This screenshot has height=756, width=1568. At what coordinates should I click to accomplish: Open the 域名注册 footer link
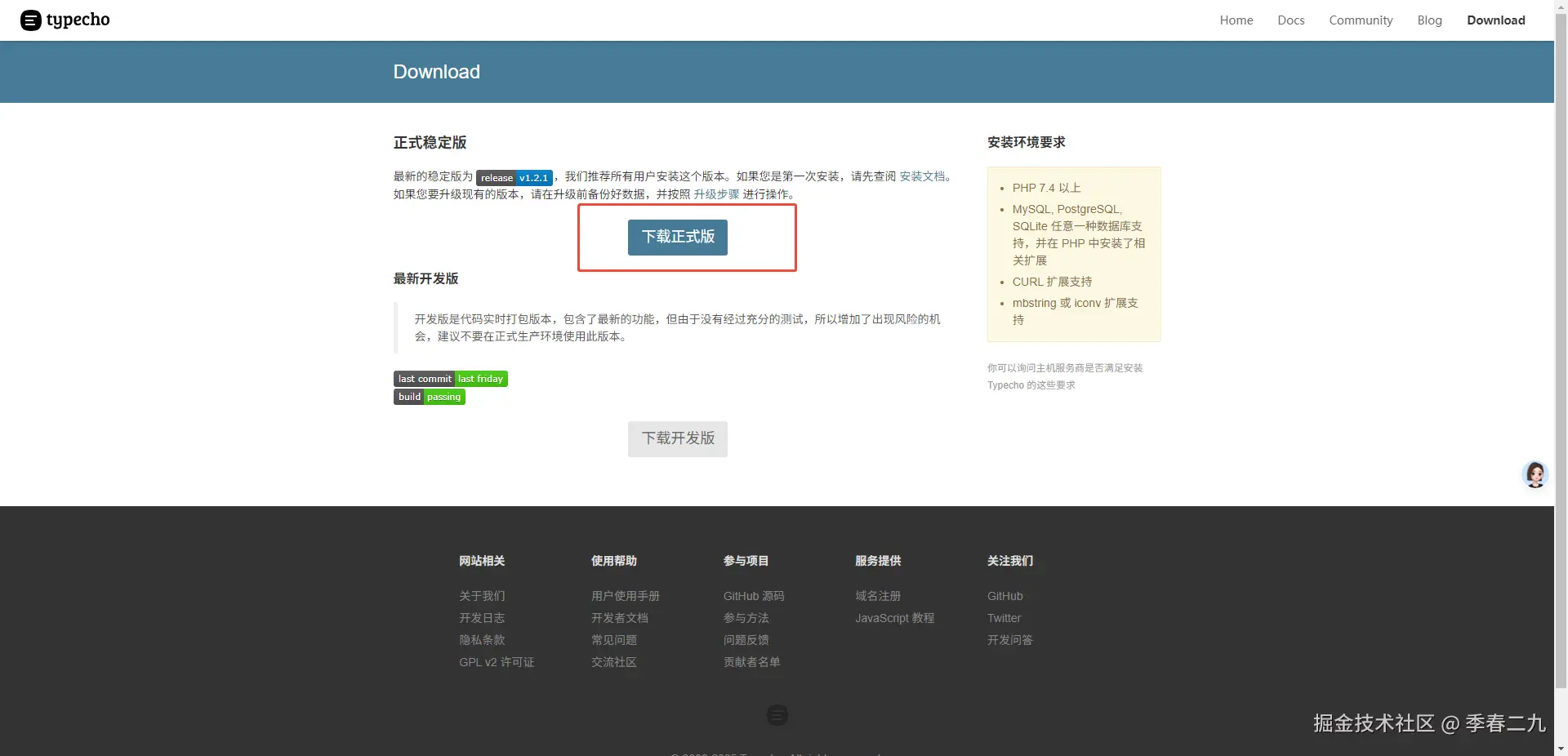(x=878, y=596)
